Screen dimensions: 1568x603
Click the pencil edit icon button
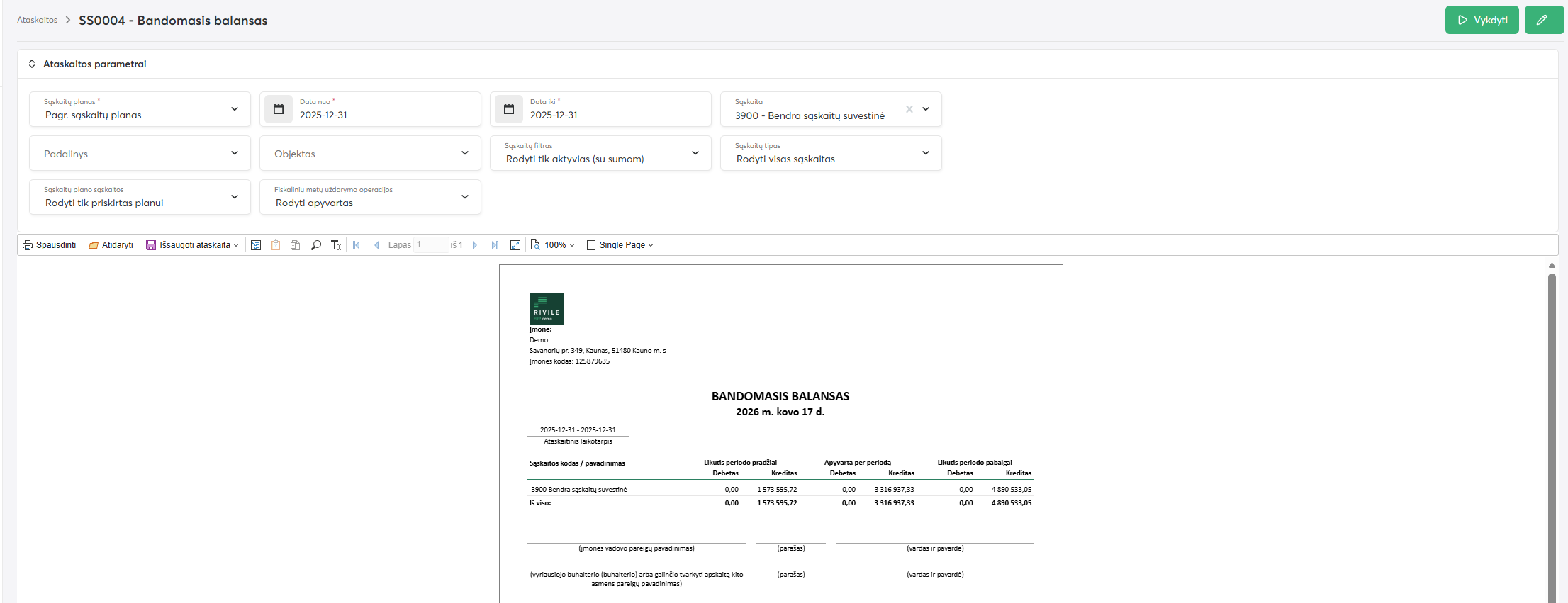point(1542,20)
